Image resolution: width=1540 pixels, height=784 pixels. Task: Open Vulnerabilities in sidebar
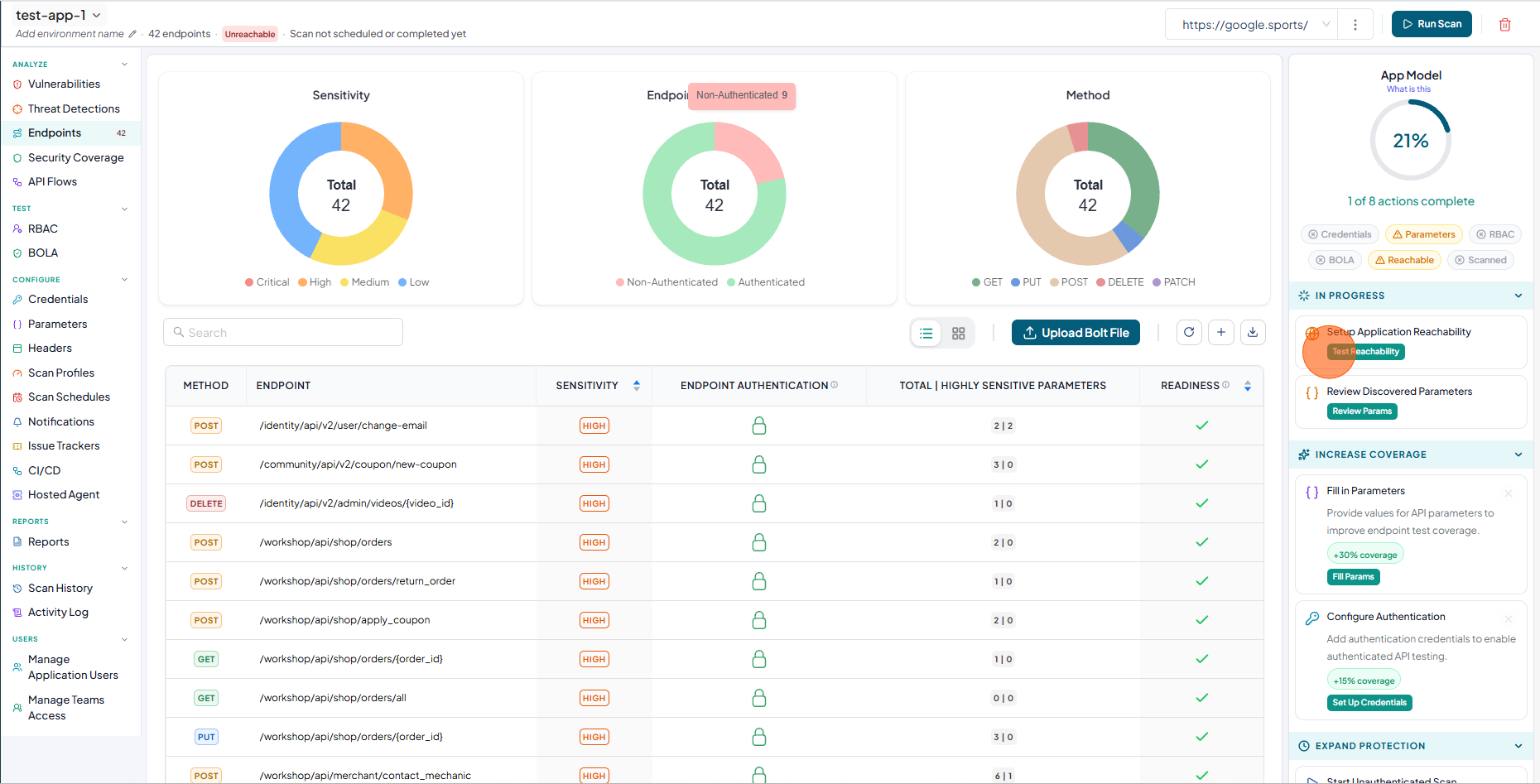click(x=64, y=84)
